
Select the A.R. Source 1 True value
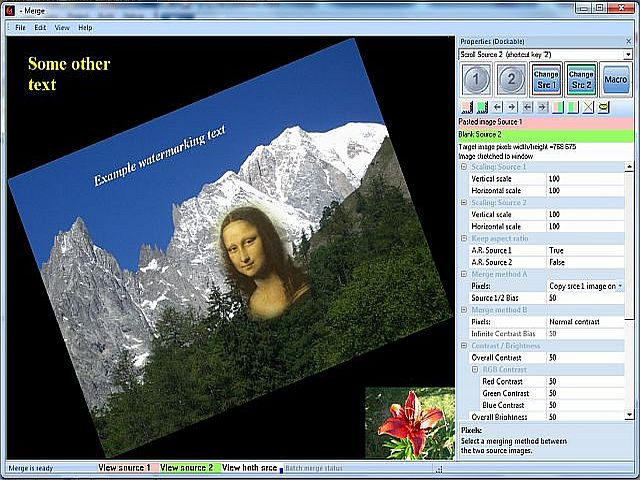(x=585, y=250)
